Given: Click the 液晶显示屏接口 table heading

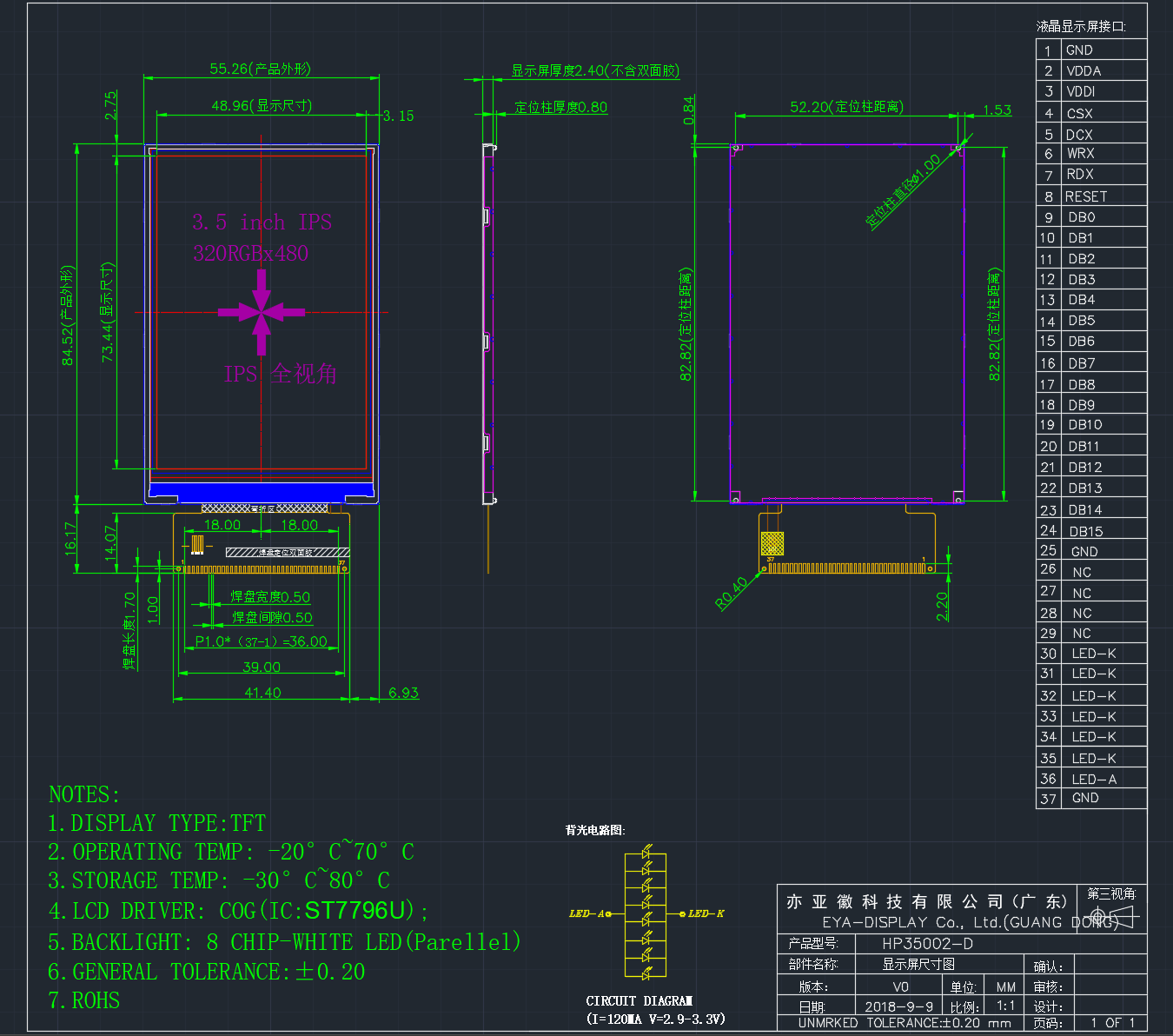Looking at the screenshot, I should click(x=1081, y=26).
